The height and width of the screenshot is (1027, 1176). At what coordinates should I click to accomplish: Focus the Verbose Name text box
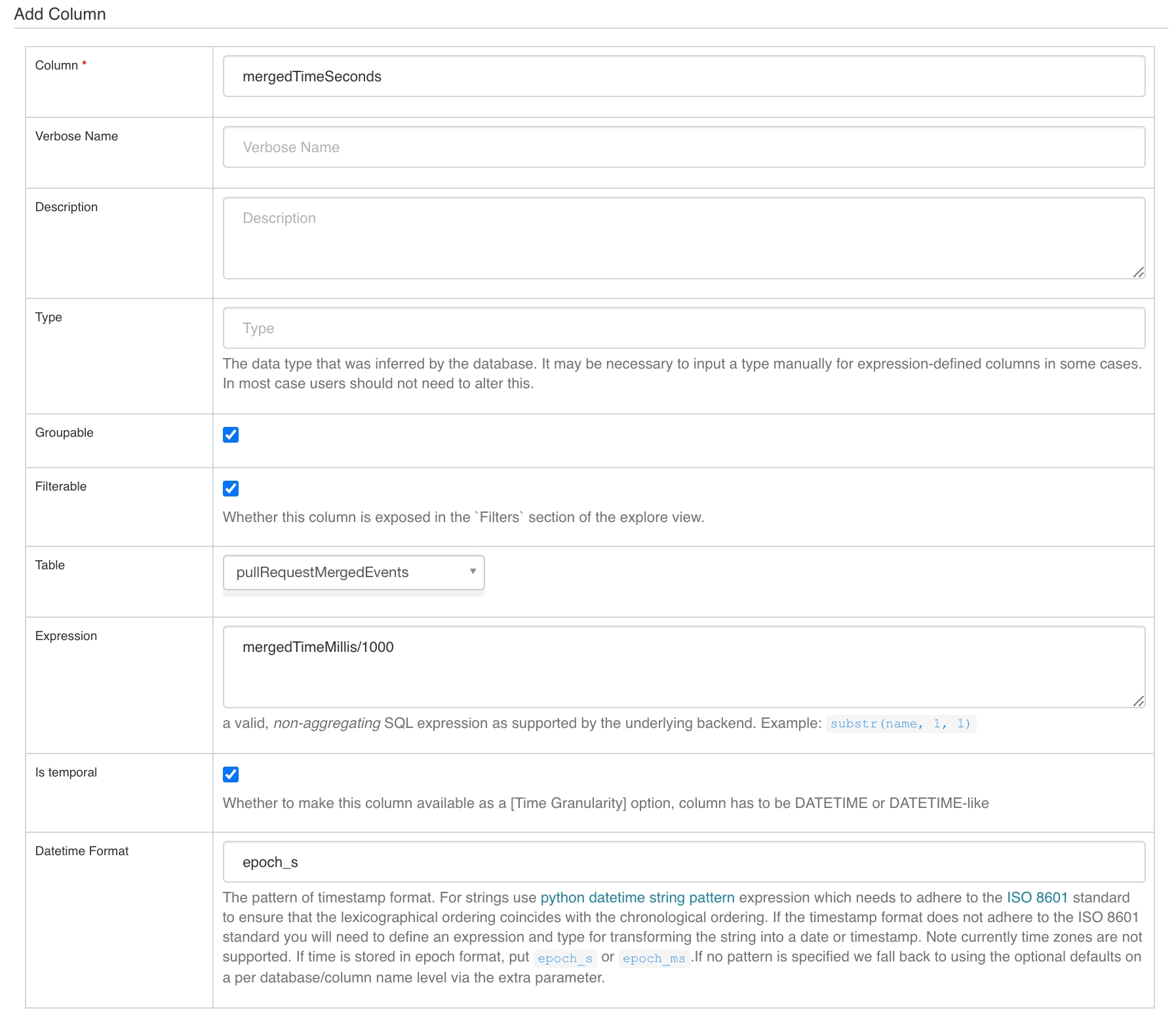pos(683,148)
